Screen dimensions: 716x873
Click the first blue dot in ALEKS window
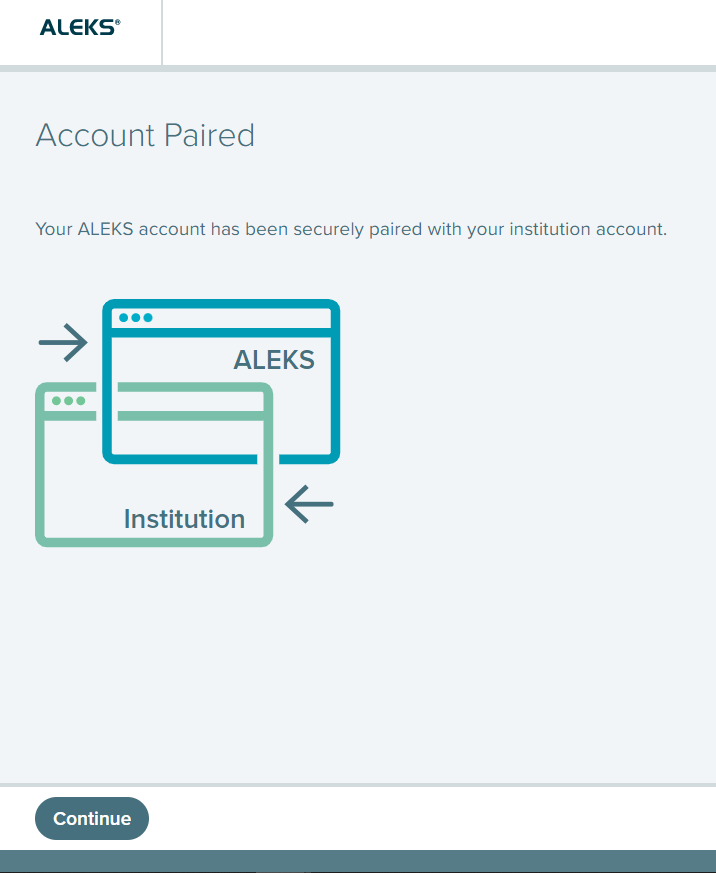(x=124, y=317)
